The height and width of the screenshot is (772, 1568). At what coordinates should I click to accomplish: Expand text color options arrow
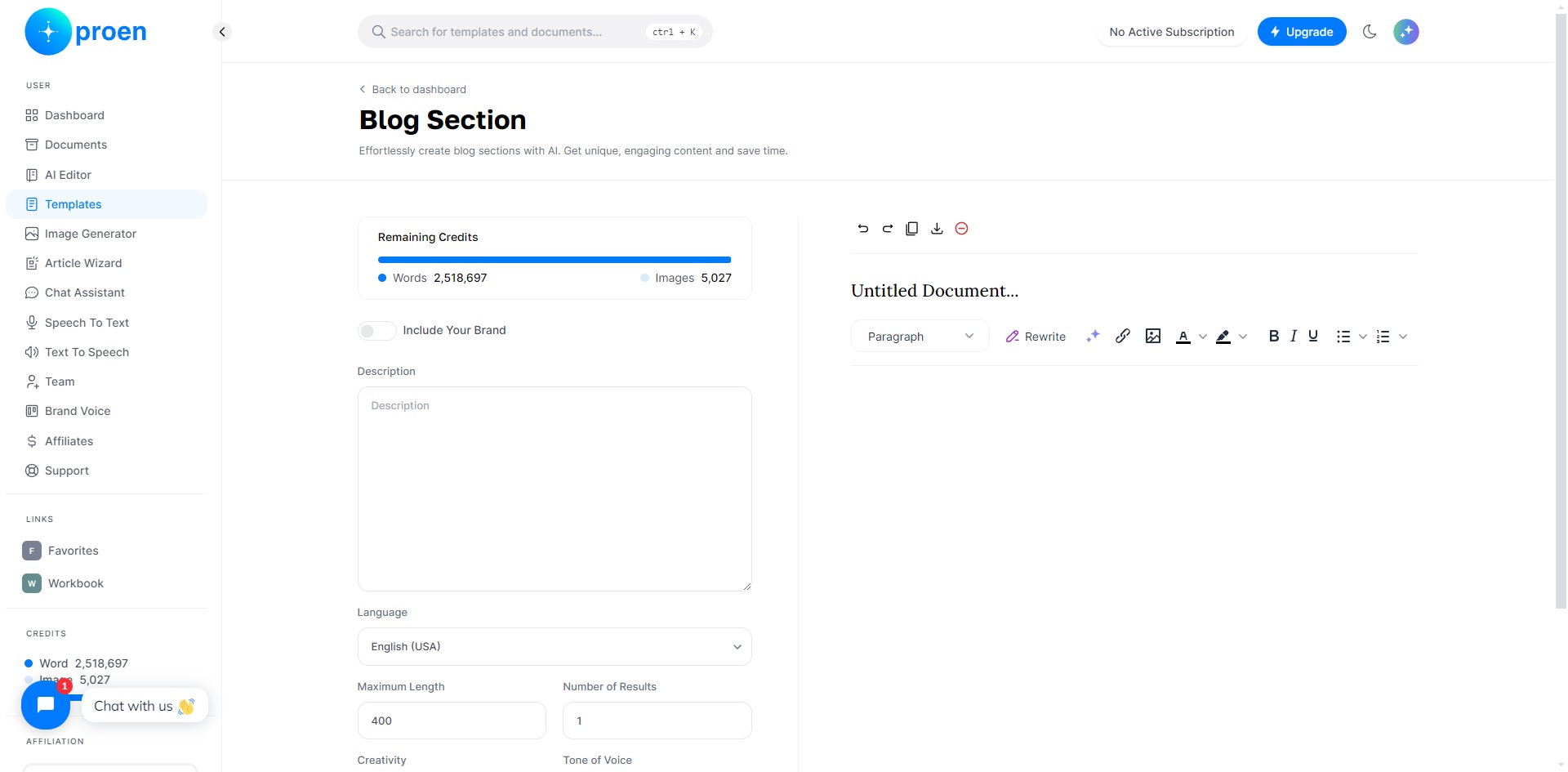point(1202,337)
